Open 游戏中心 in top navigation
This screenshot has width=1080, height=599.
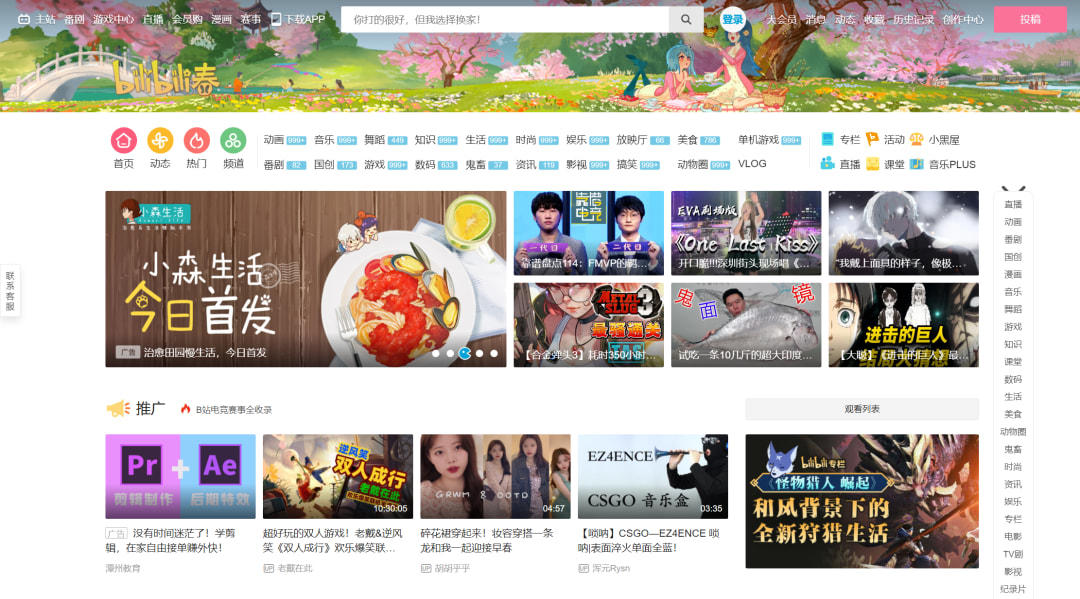(x=114, y=19)
